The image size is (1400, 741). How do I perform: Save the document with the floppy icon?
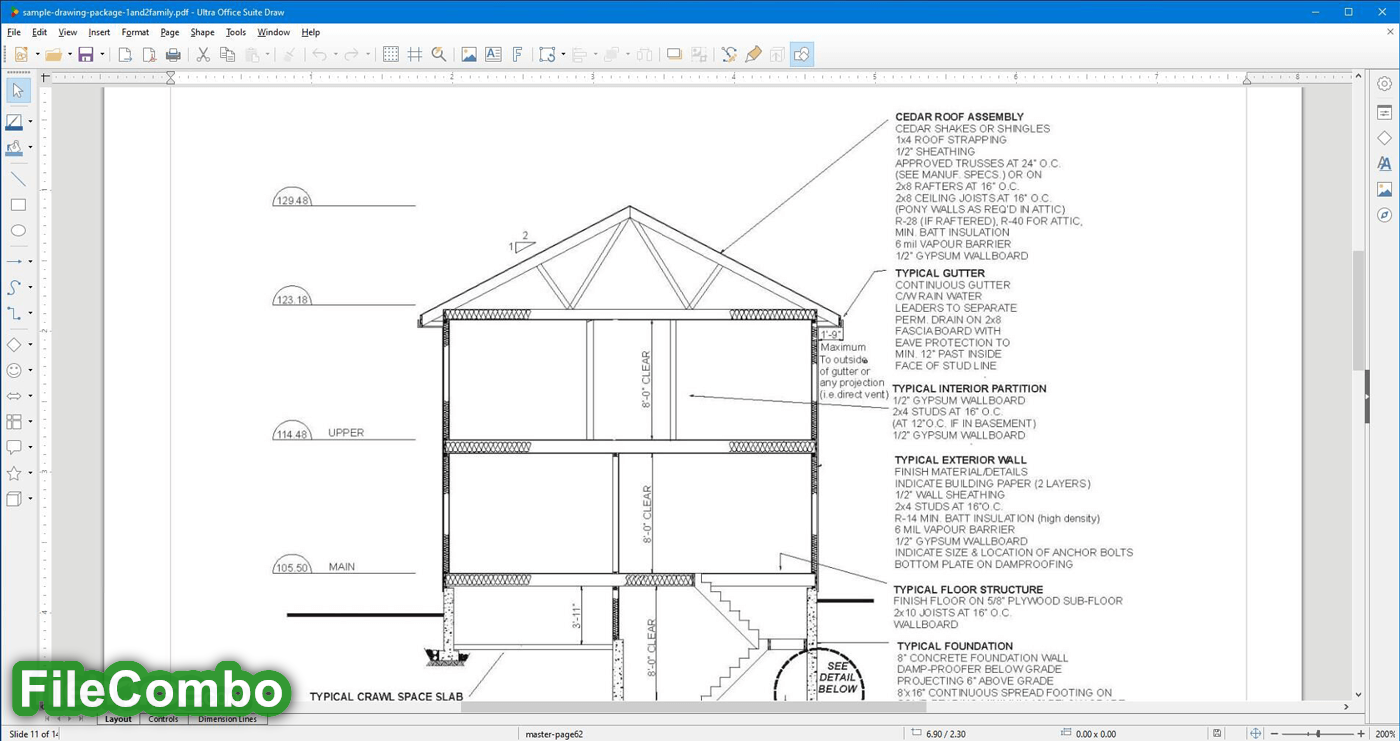86,55
